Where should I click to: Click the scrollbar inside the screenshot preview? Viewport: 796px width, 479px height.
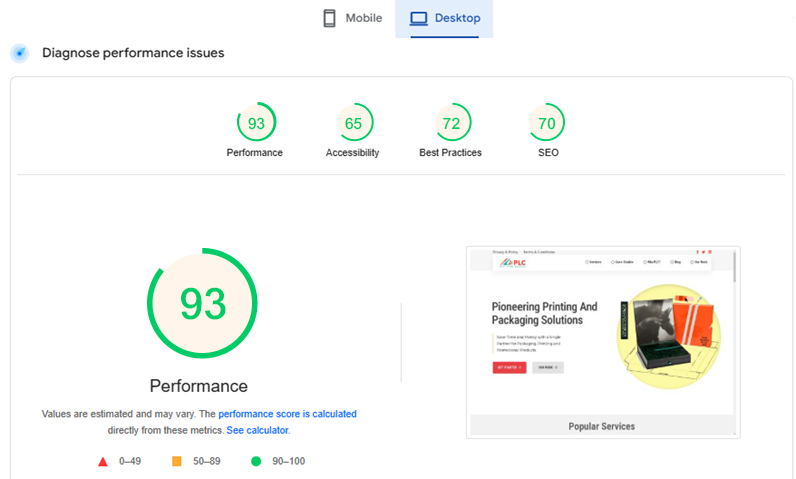point(734,267)
